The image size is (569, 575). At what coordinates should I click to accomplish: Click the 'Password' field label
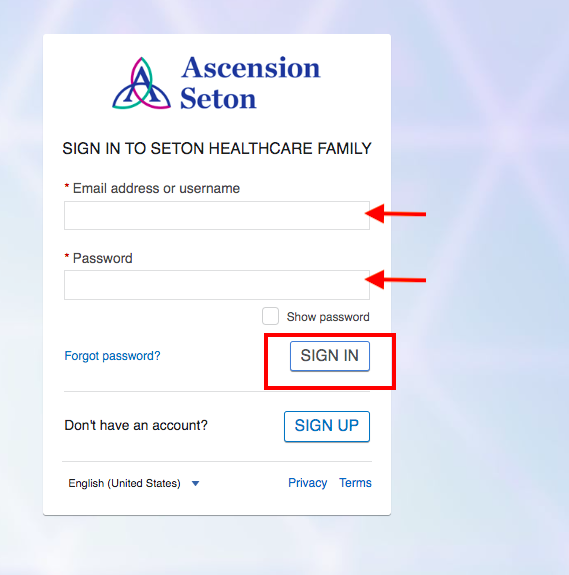(x=102, y=258)
